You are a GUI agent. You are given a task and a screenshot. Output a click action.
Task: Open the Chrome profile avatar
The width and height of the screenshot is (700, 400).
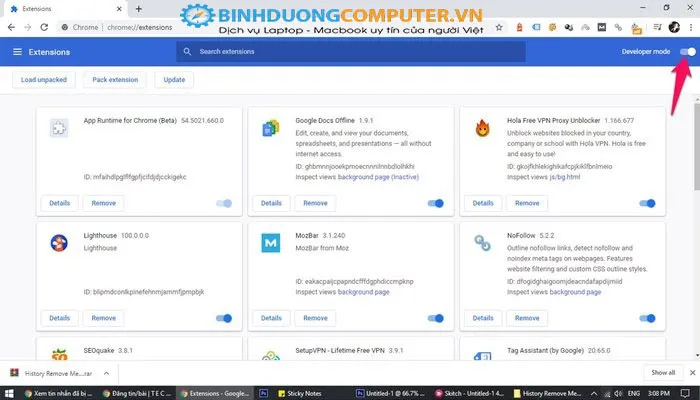[674, 27]
